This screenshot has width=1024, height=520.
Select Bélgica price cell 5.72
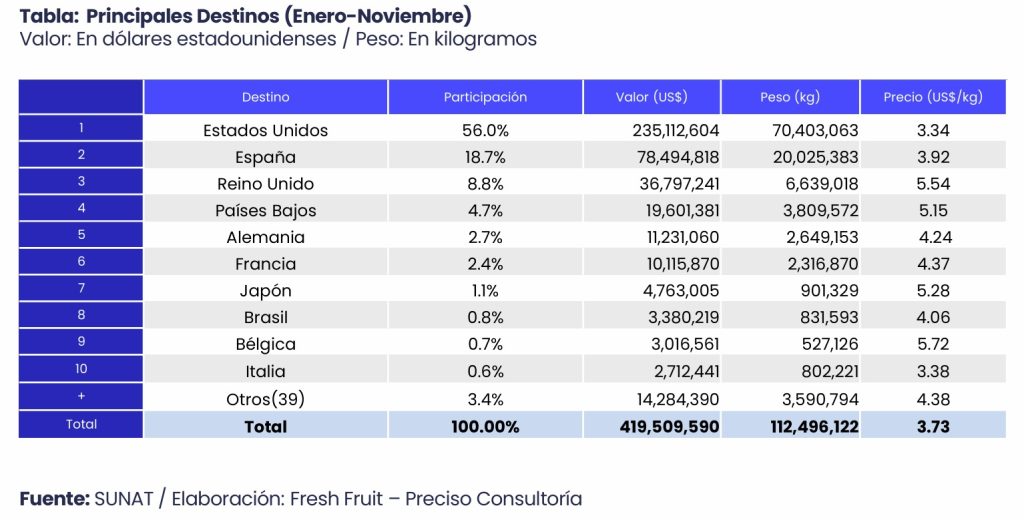(x=932, y=344)
